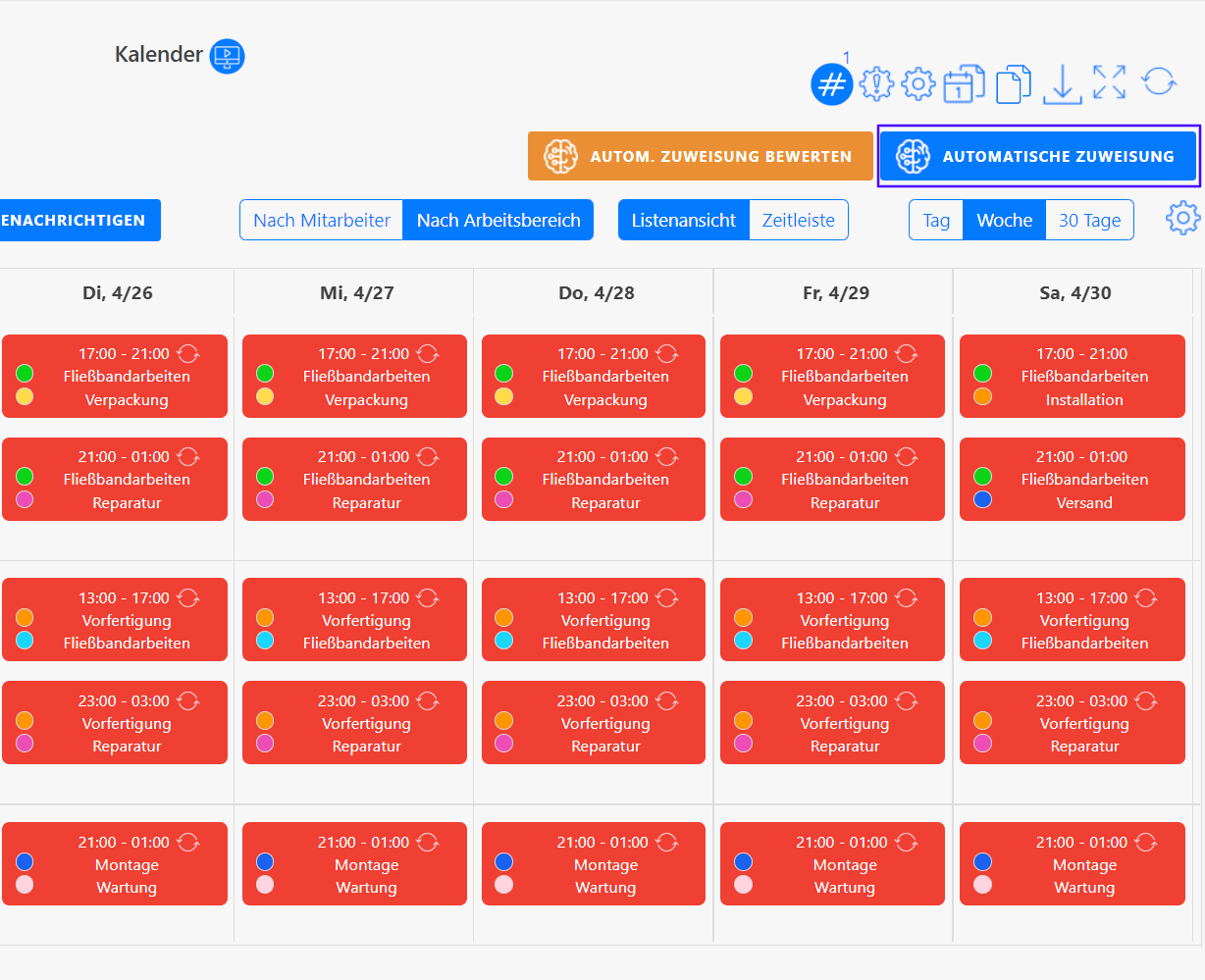Switch to the 30 Tage calendar range
The height and width of the screenshot is (980, 1205).
[1089, 221]
